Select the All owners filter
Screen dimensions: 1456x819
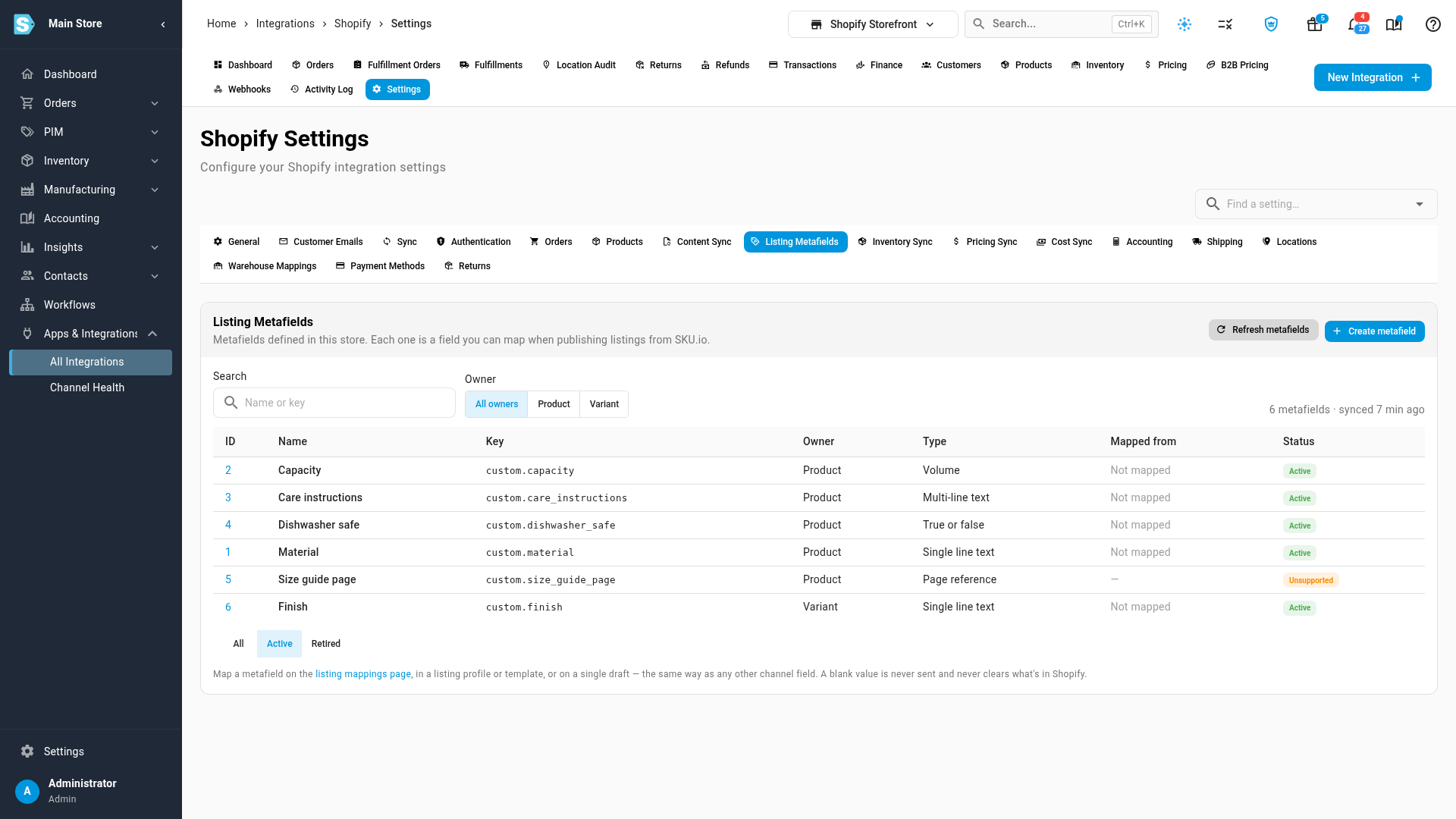(497, 404)
